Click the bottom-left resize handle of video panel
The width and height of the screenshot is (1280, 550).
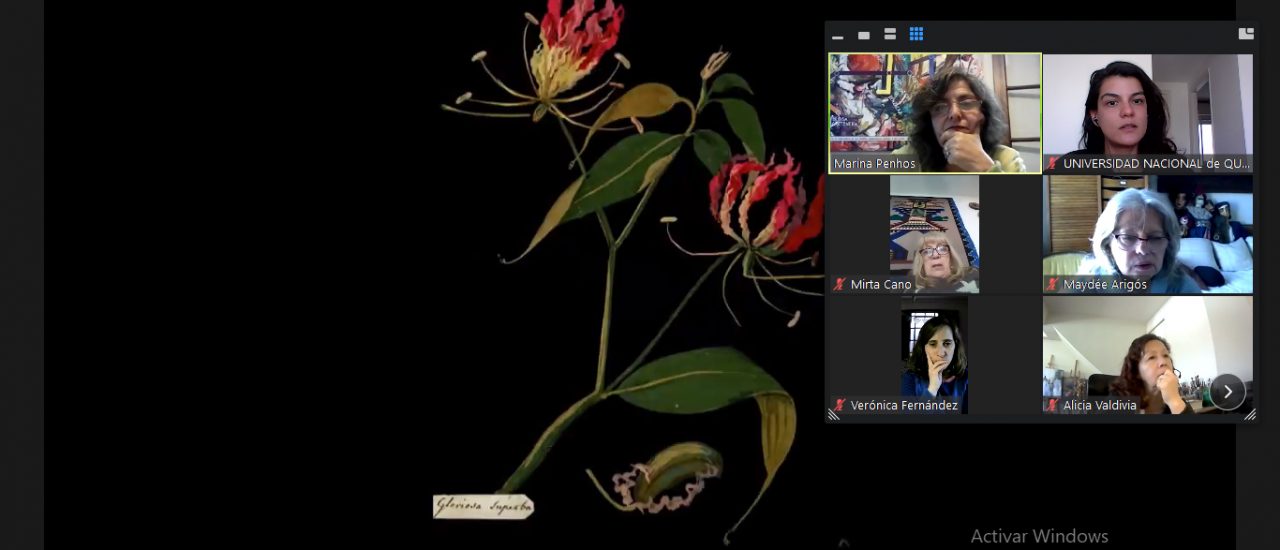[x=833, y=414]
